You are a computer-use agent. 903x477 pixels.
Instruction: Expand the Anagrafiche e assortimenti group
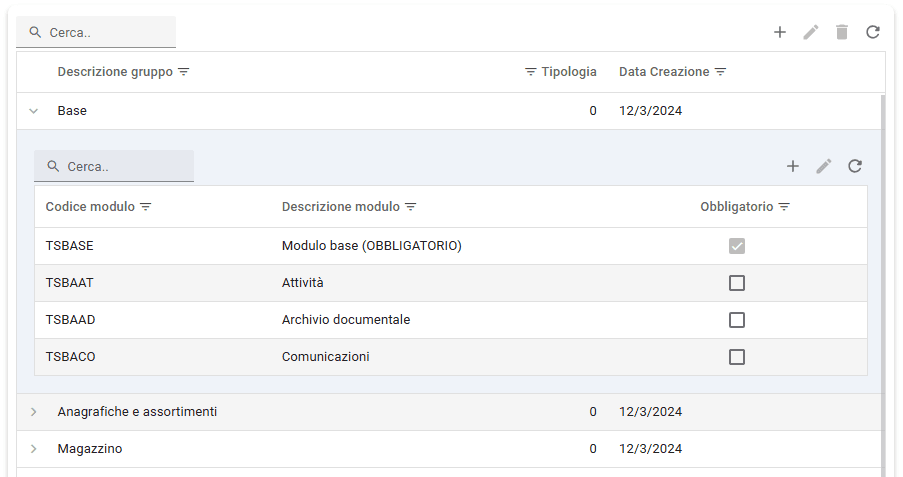click(33, 412)
